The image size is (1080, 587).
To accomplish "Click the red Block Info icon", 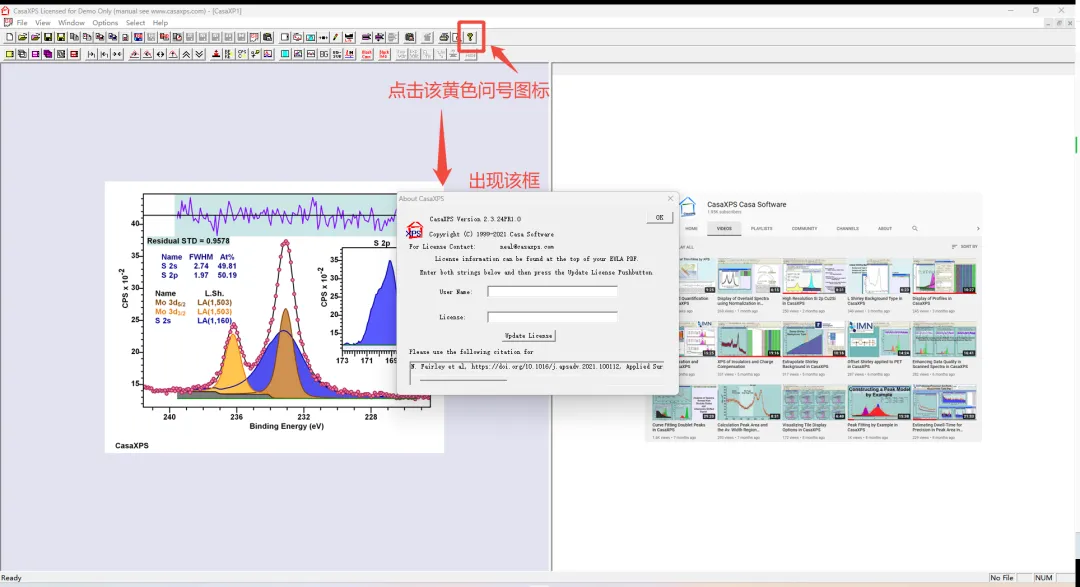I will pos(384,54).
